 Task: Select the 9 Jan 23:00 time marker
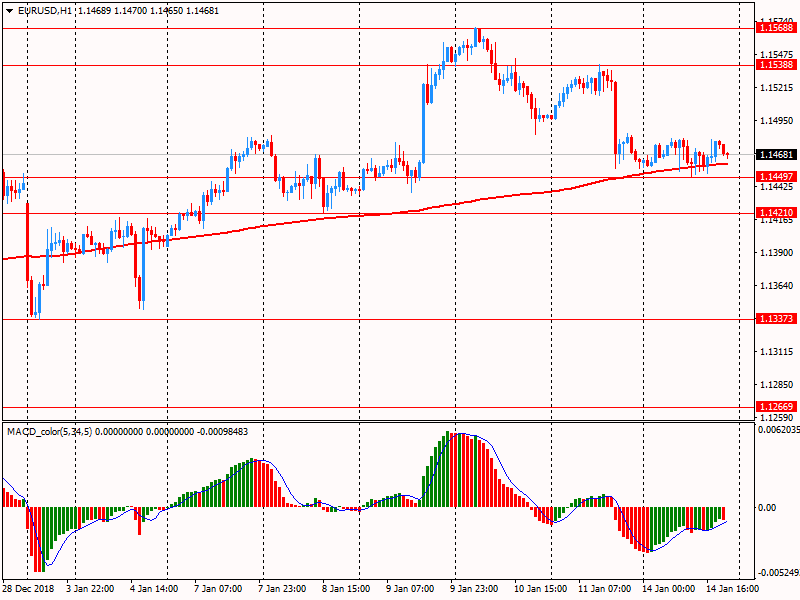click(475, 589)
